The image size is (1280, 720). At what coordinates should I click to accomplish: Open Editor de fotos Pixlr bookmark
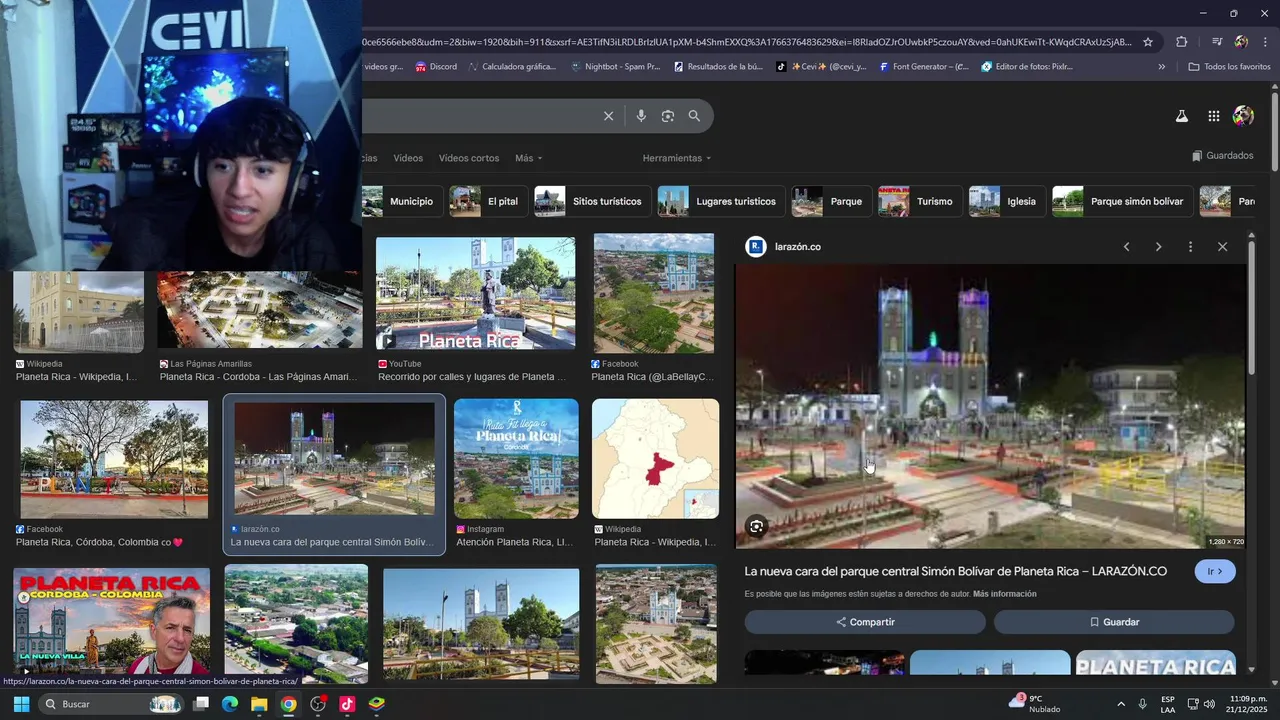[1027, 67]
